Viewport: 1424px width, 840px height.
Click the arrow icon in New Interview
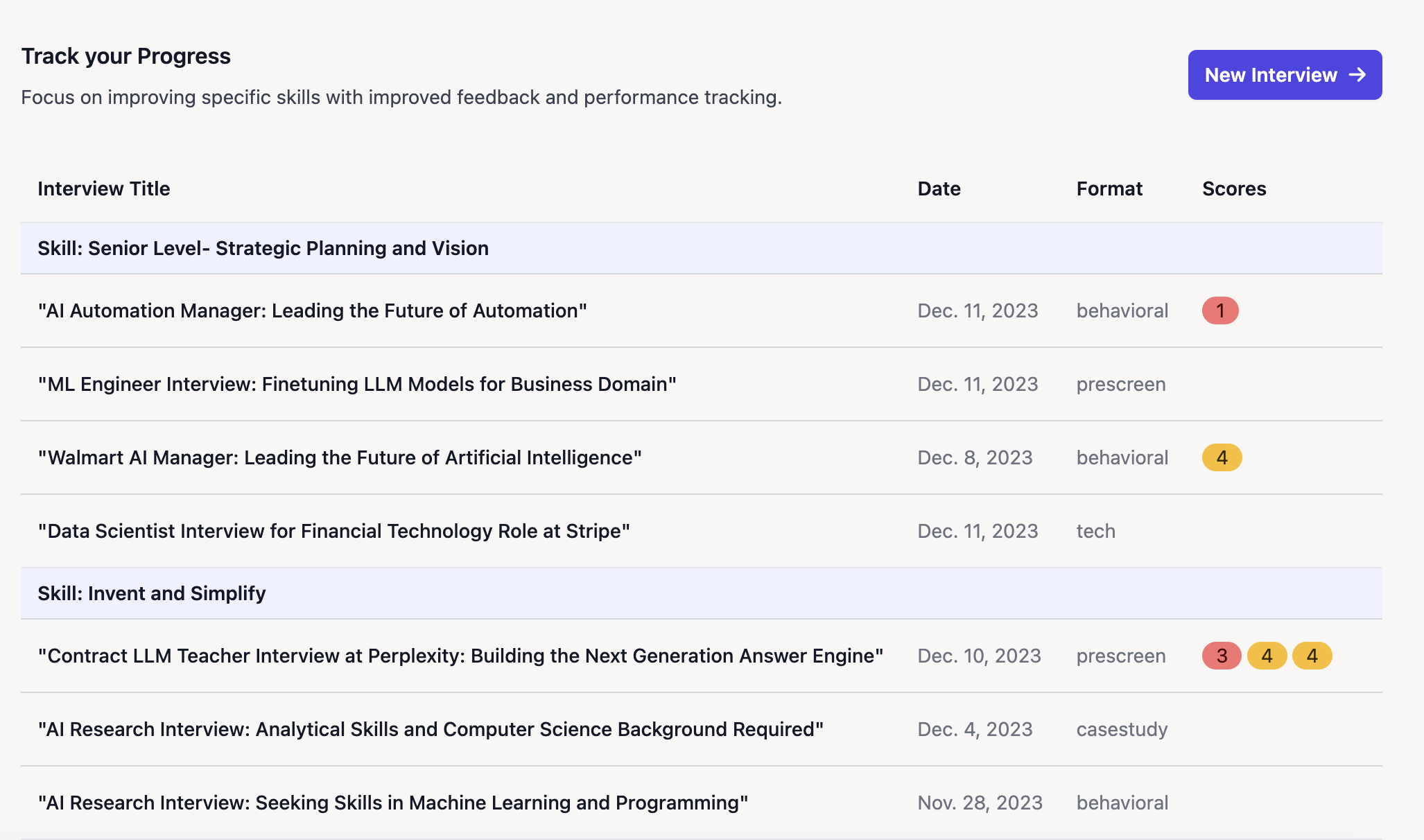1357,75
